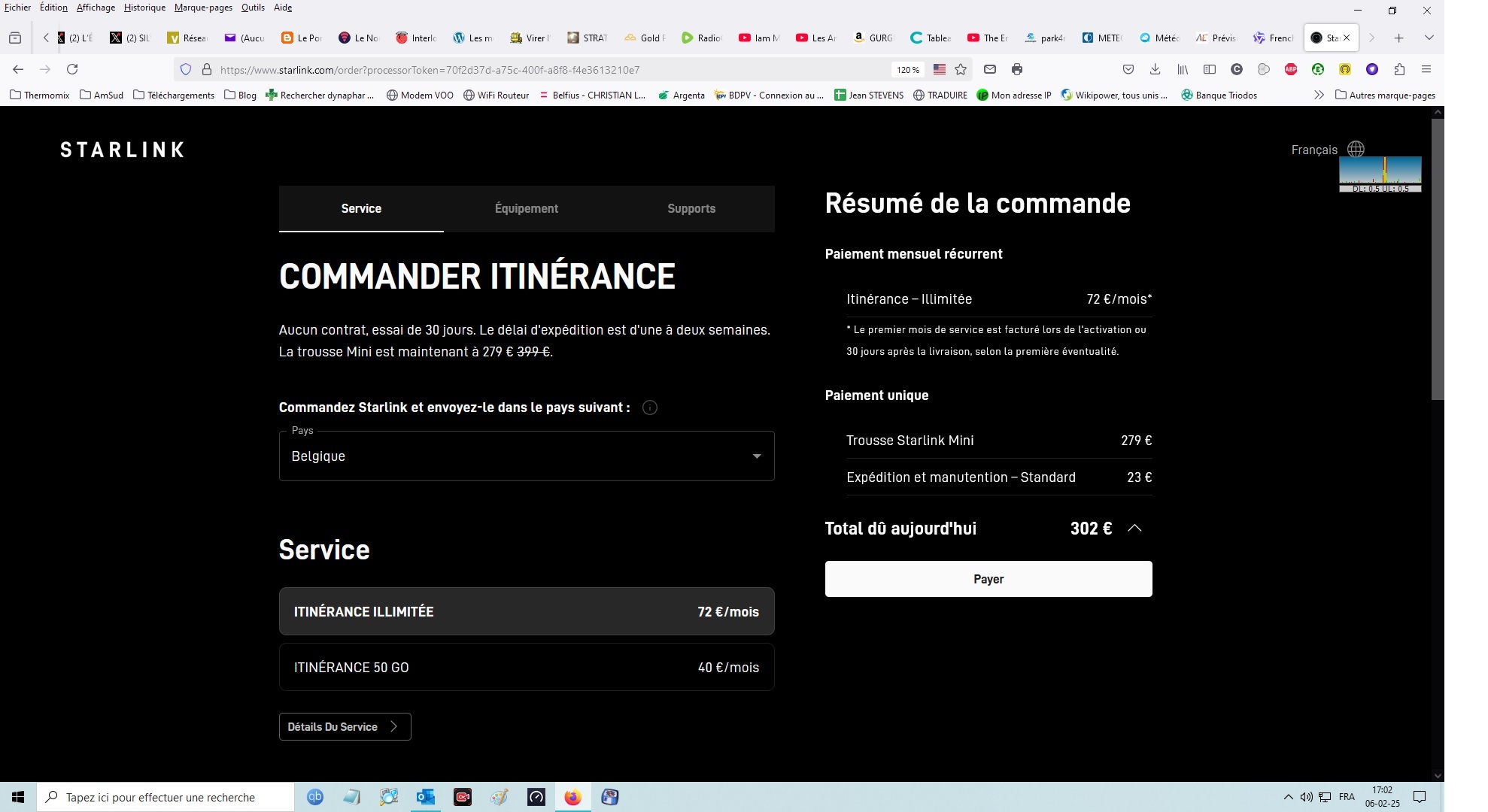Viewport: 1488px width, 812px height.
Task: Open the Pays country dropdown
Action: tap(526, 456)
